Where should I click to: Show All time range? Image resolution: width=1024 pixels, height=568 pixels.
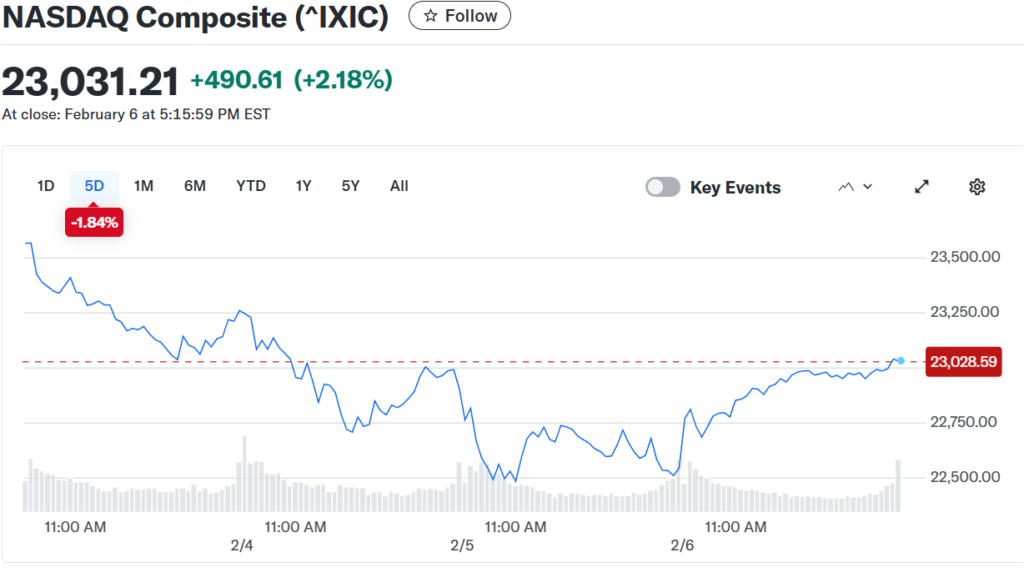(x=399, y=186)
